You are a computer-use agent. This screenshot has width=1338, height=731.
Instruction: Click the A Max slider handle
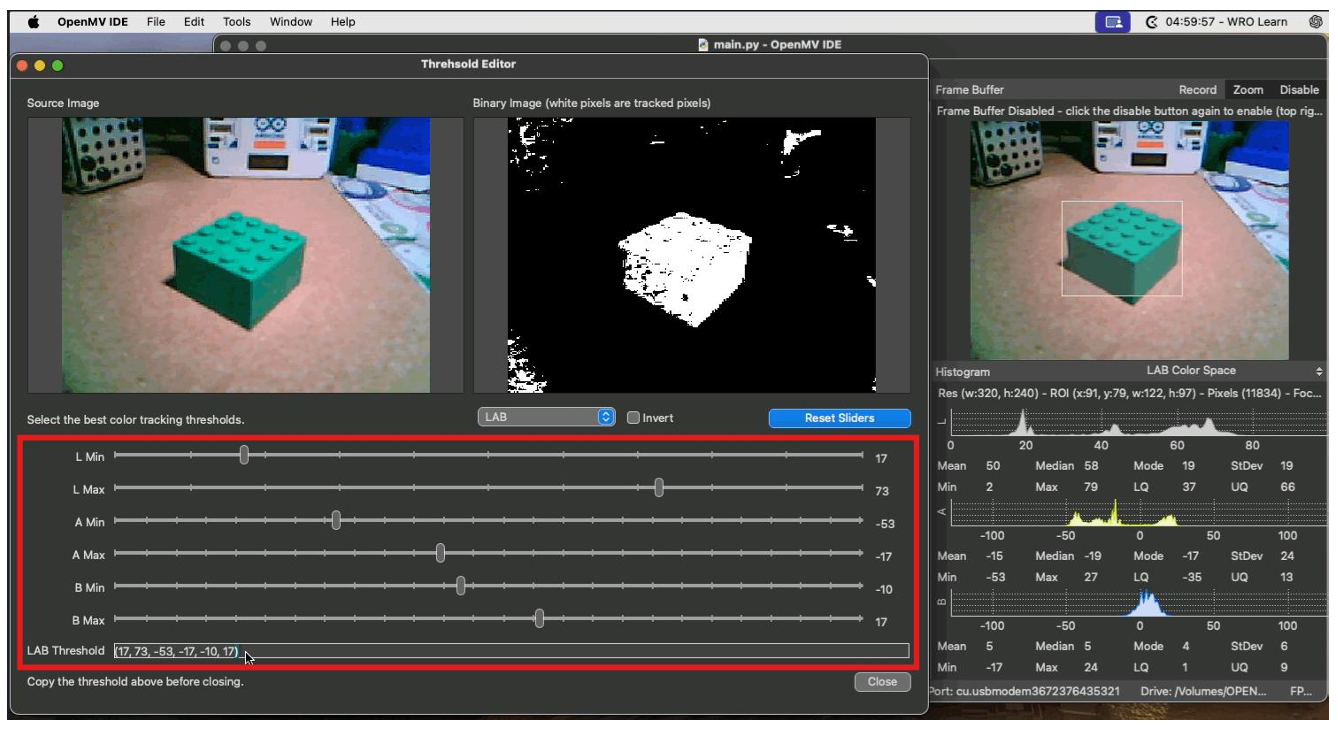click(440, 553)
